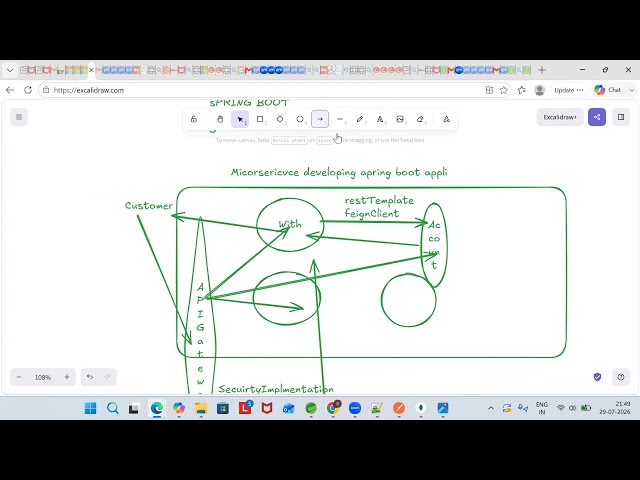Zoom out with the minus button
The height and width of the screenshot is (480, 640).
click(x=19, y=377)
